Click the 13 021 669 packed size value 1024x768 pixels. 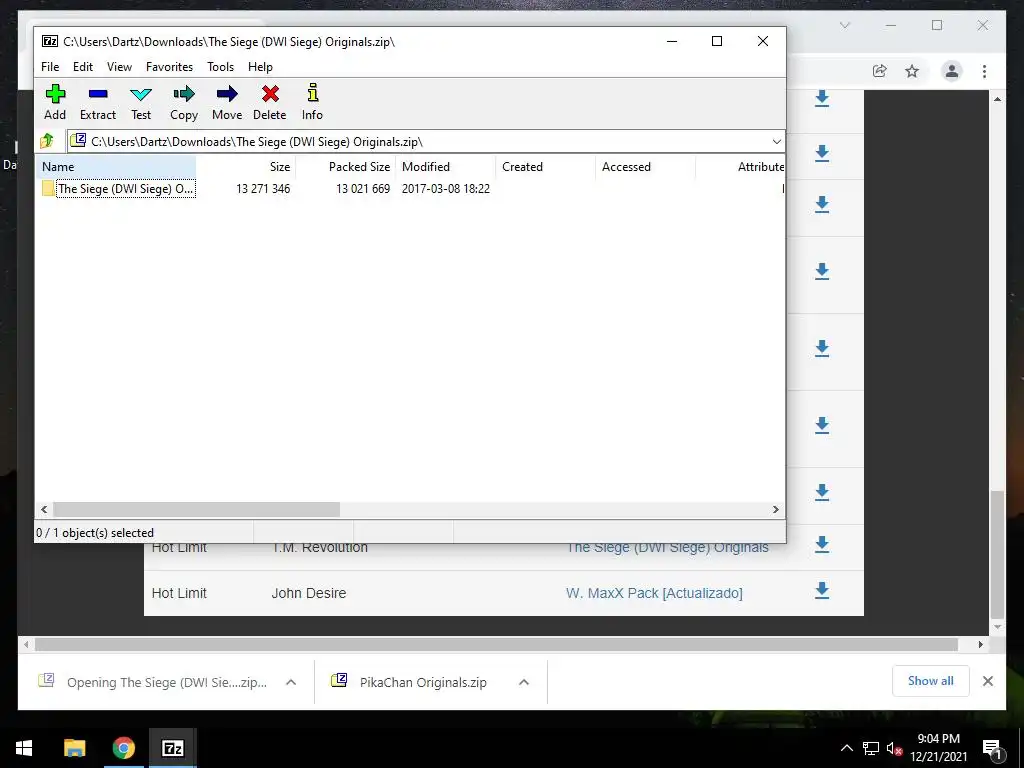point(363,189)
